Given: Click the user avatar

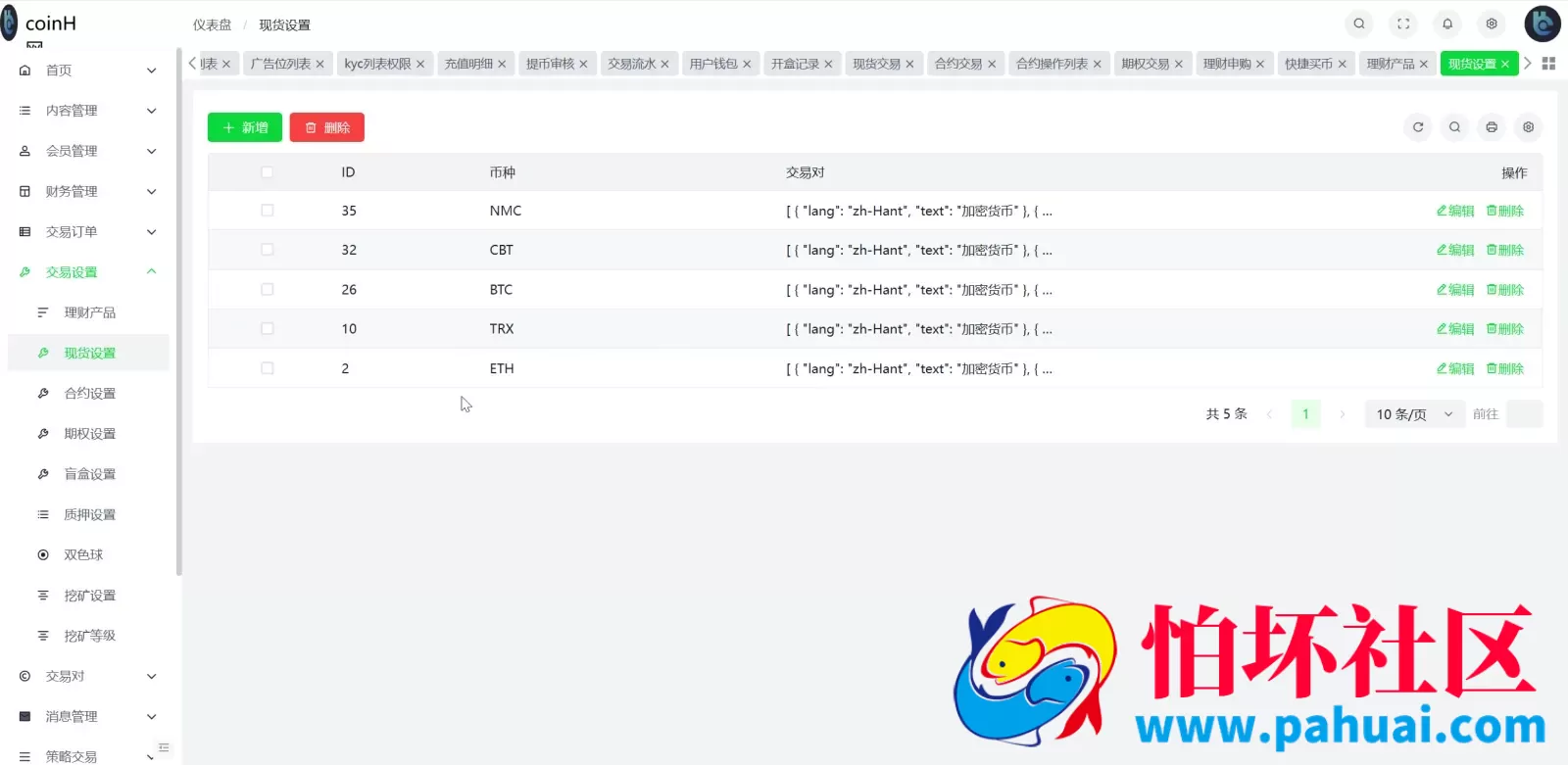Looking at the screenshot, I should pos(1543,24).
